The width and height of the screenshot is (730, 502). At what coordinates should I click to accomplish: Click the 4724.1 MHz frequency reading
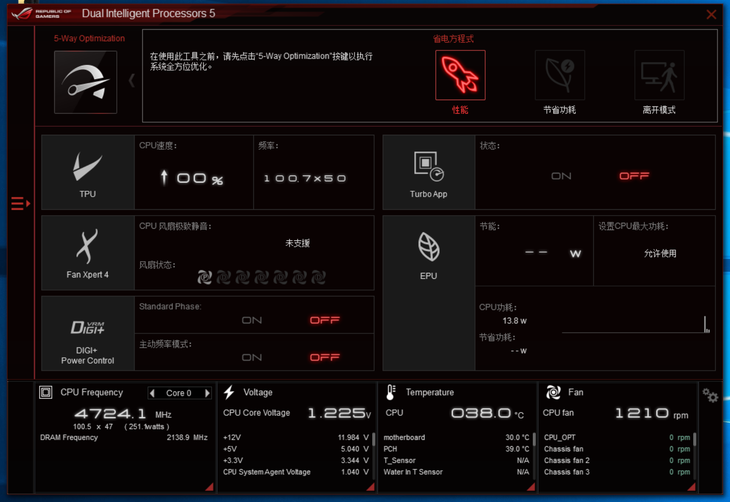[123, 414]
